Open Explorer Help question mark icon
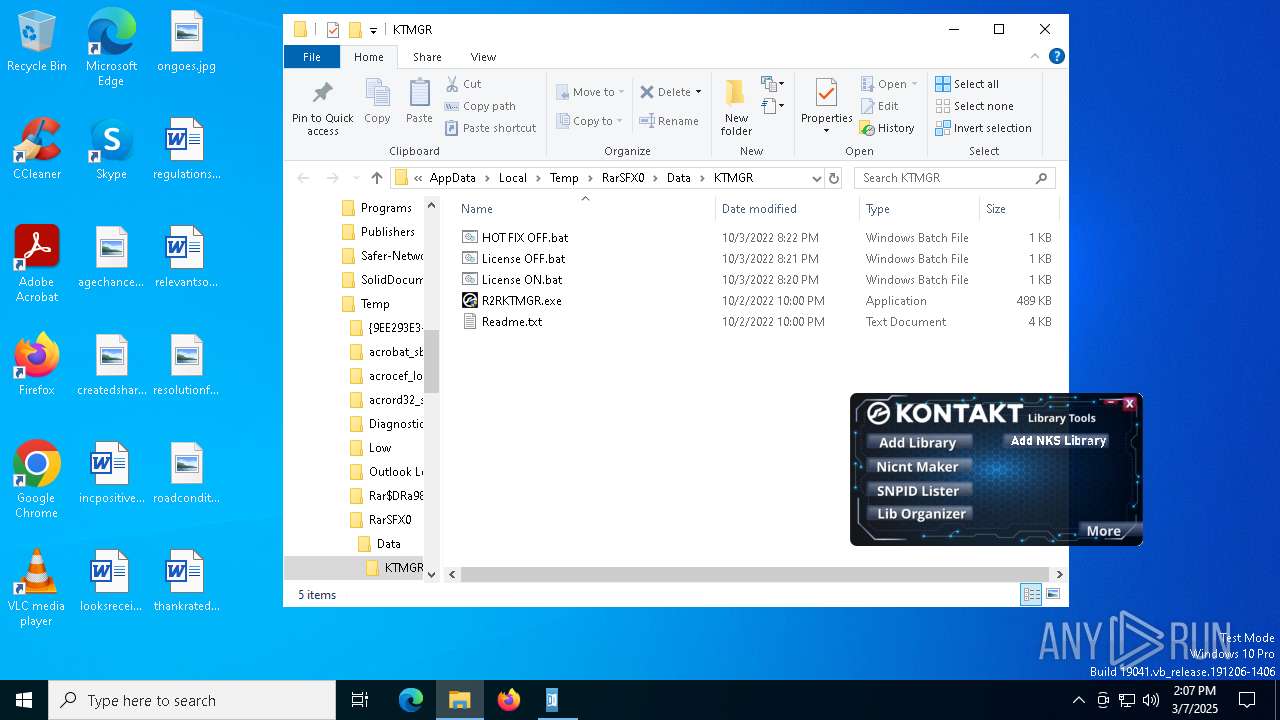Viewport: 1280px width, 720px height. click(1056, 57)
